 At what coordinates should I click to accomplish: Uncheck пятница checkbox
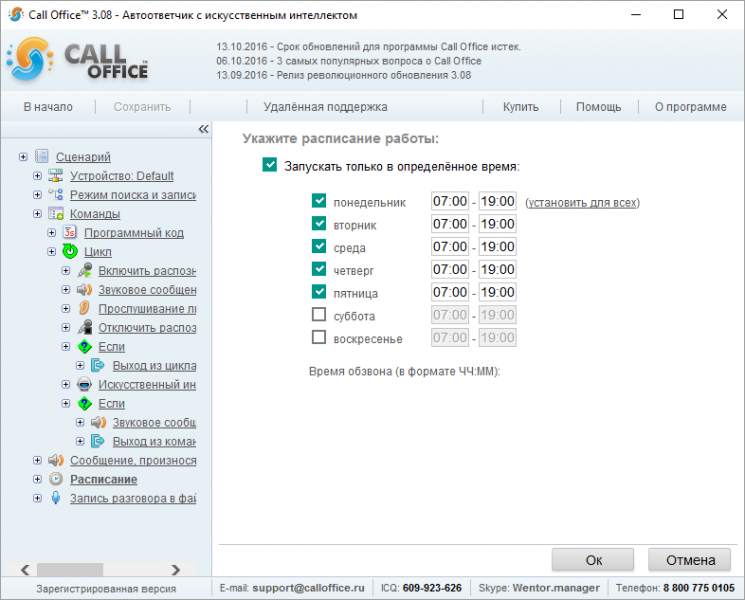[x=319, y=292]
